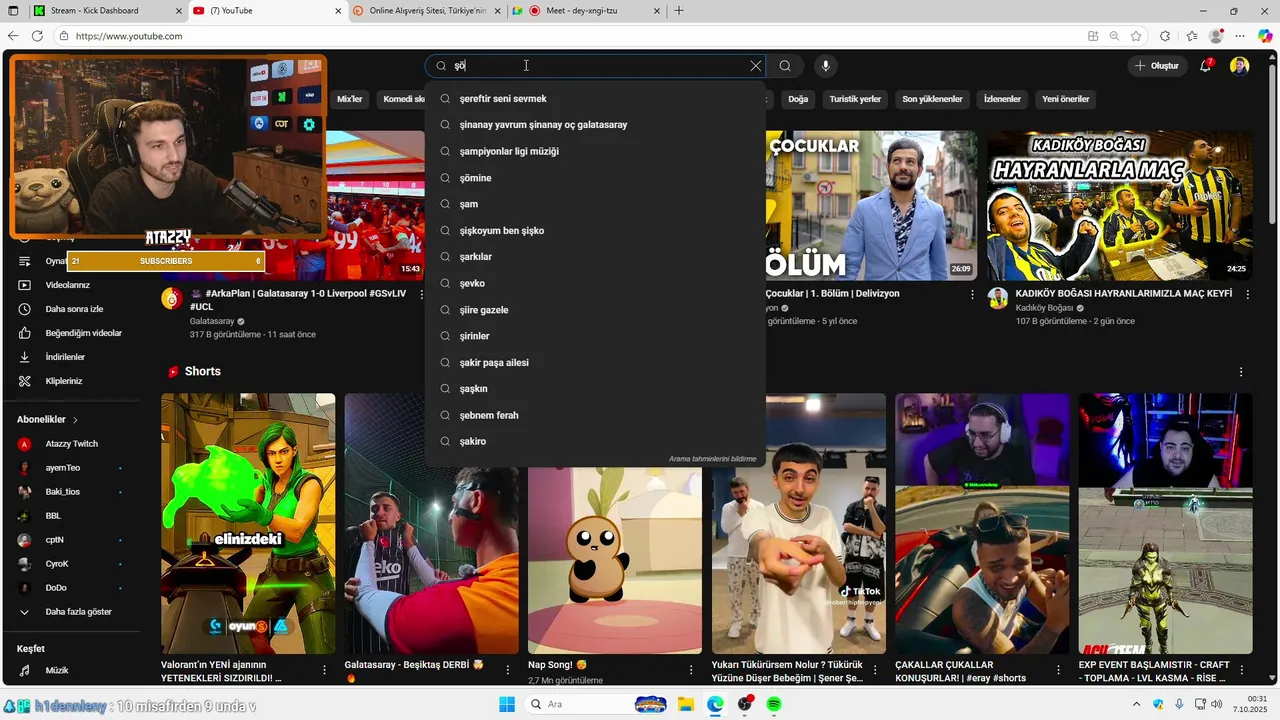Open a new browser tab with plus

coord(679,11)
